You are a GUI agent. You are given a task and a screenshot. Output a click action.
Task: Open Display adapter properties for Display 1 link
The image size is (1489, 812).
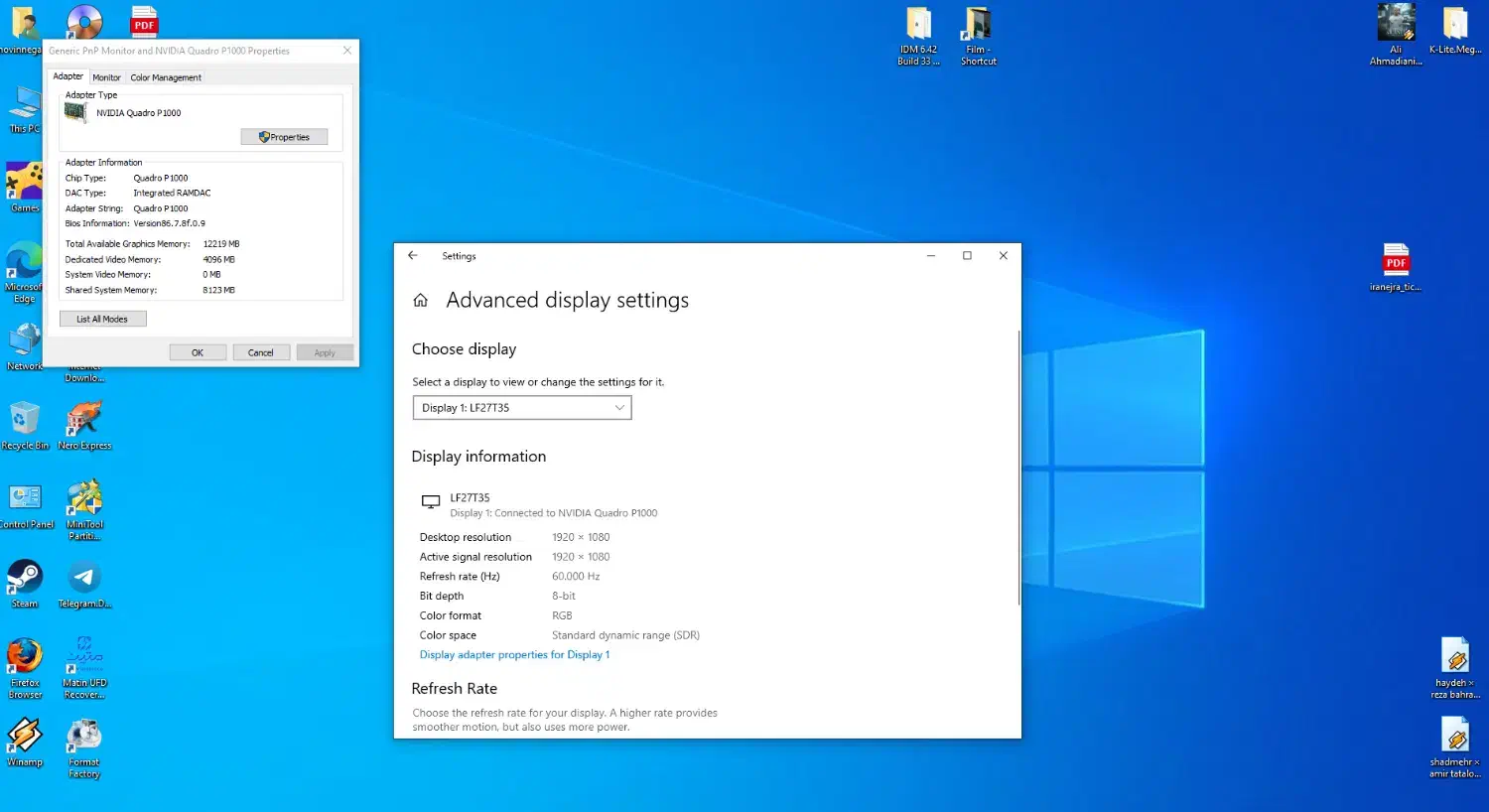pos(514,655)
